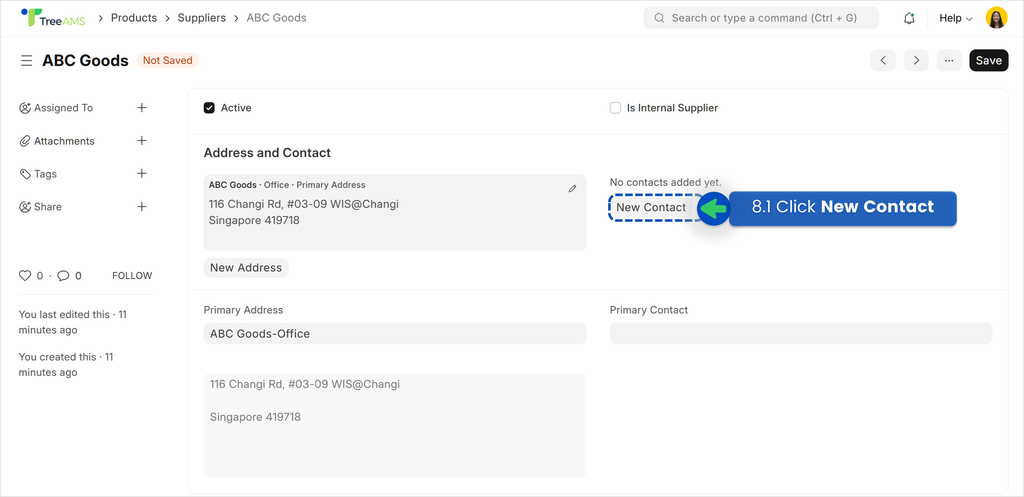Click 'You last edited this' entry
This screenshot has height=497, width=1024.
72,322
